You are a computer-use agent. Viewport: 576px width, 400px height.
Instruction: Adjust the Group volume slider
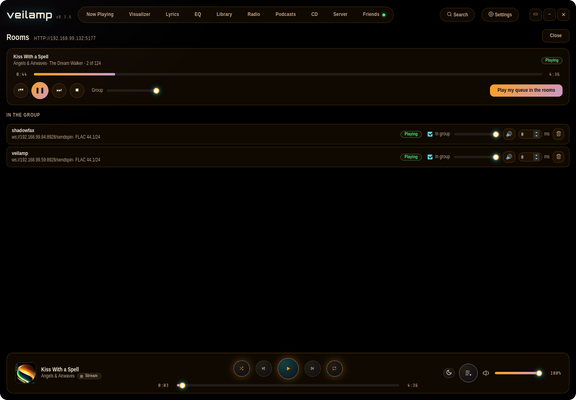(x=133, y=90)
